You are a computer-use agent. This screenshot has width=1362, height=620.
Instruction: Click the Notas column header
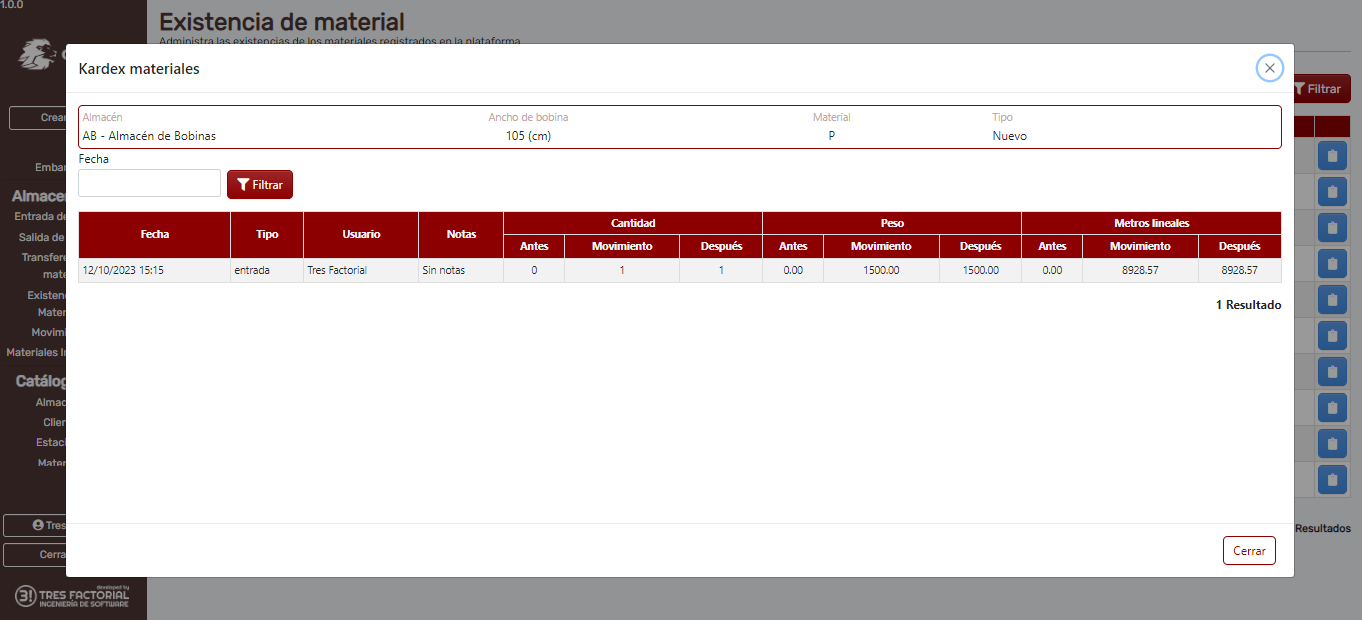pos(461,234)
